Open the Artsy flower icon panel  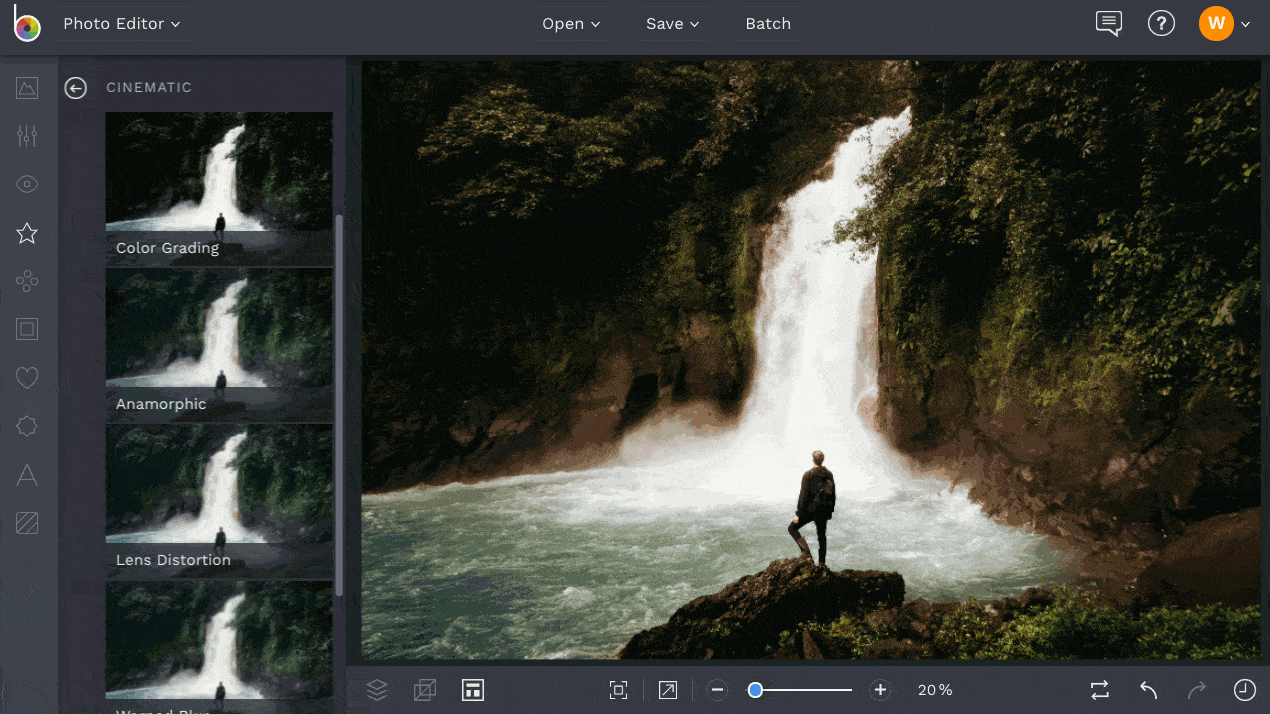27,282
